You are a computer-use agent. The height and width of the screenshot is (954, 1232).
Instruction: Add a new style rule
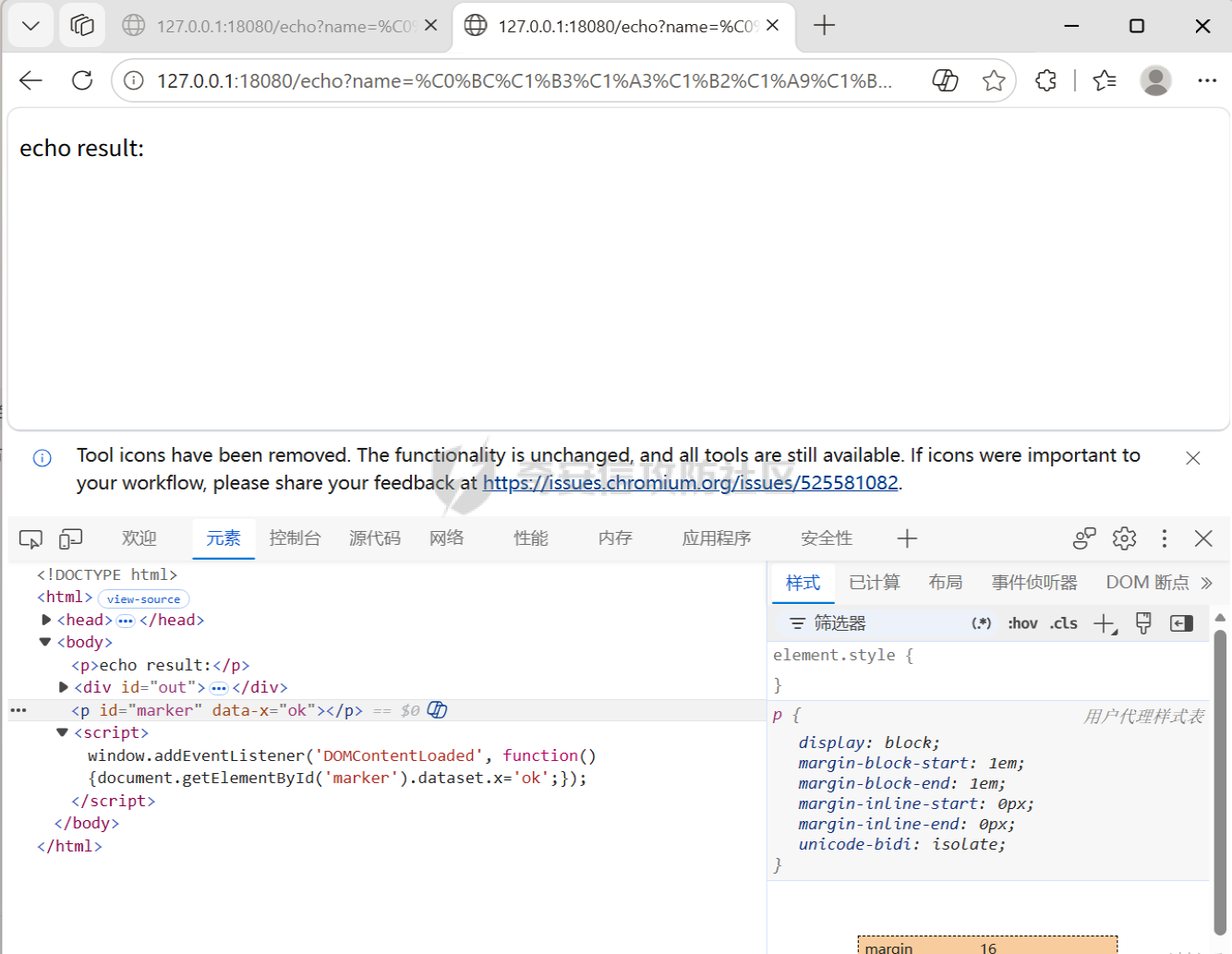click(1105, 624)
